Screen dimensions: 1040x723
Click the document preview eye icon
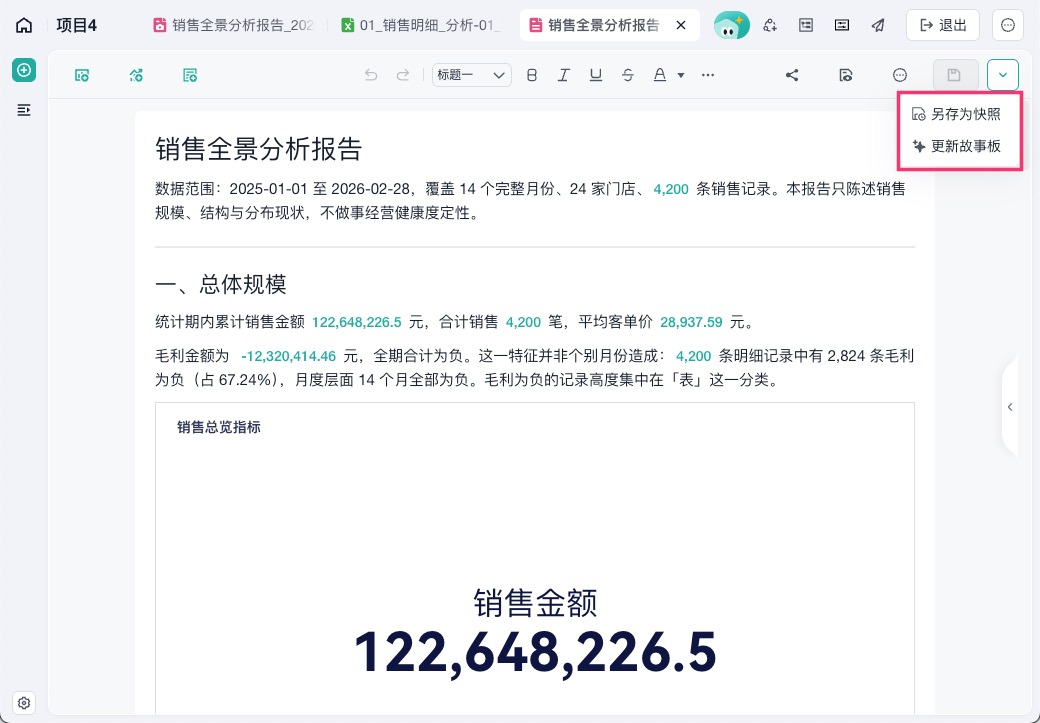(x=846, y=76)
